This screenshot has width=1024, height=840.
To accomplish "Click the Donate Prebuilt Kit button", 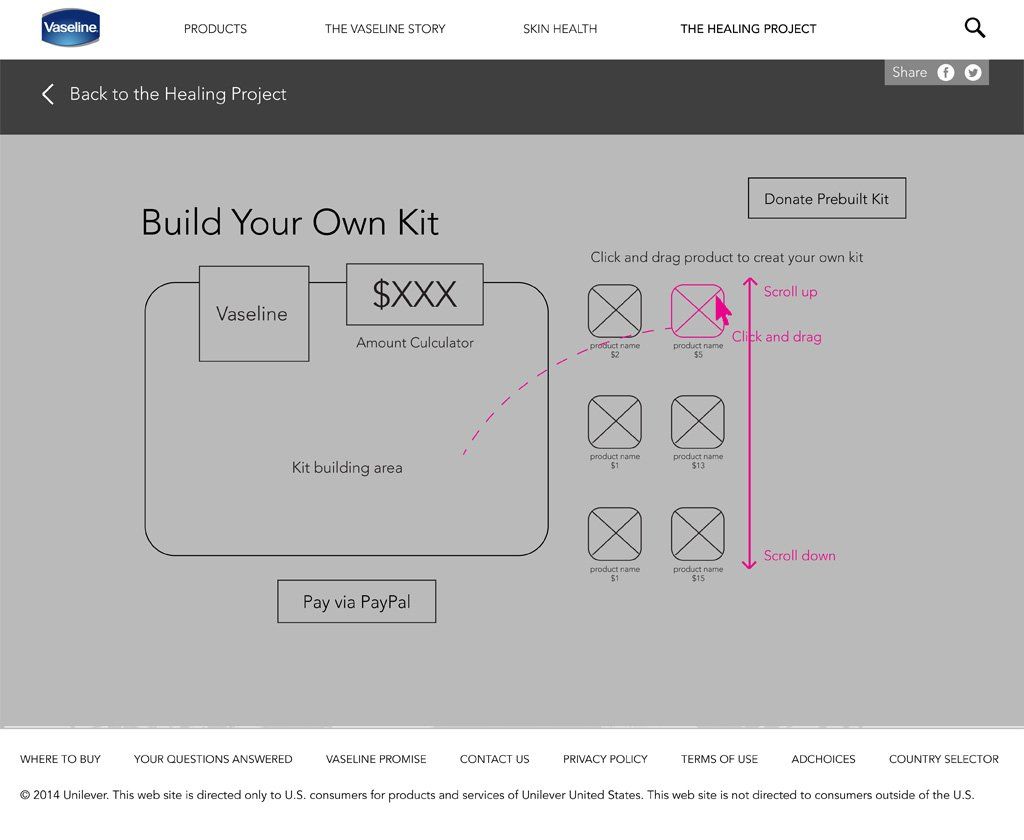I will 827,198.
